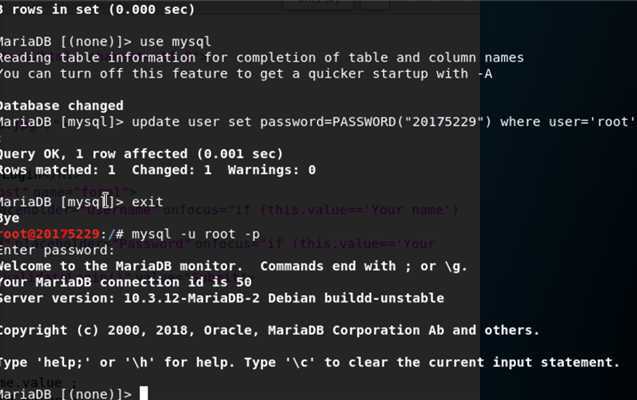The image size is (637, 400).
Task: Click the red root@20175229 shell prompt
Action: pyautogui.click(x=50, y=234)
